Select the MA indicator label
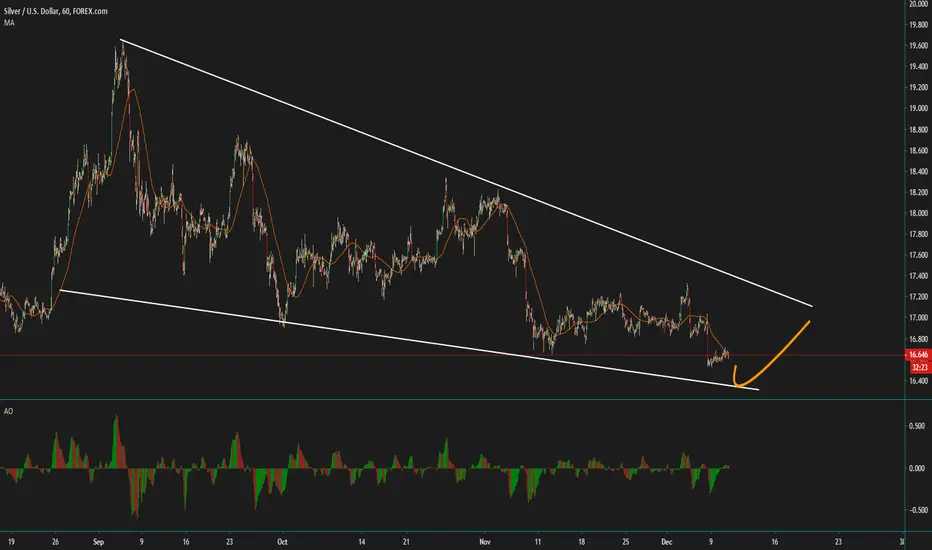This screenshot has width=932, height=550. click(x=9, y=23)
